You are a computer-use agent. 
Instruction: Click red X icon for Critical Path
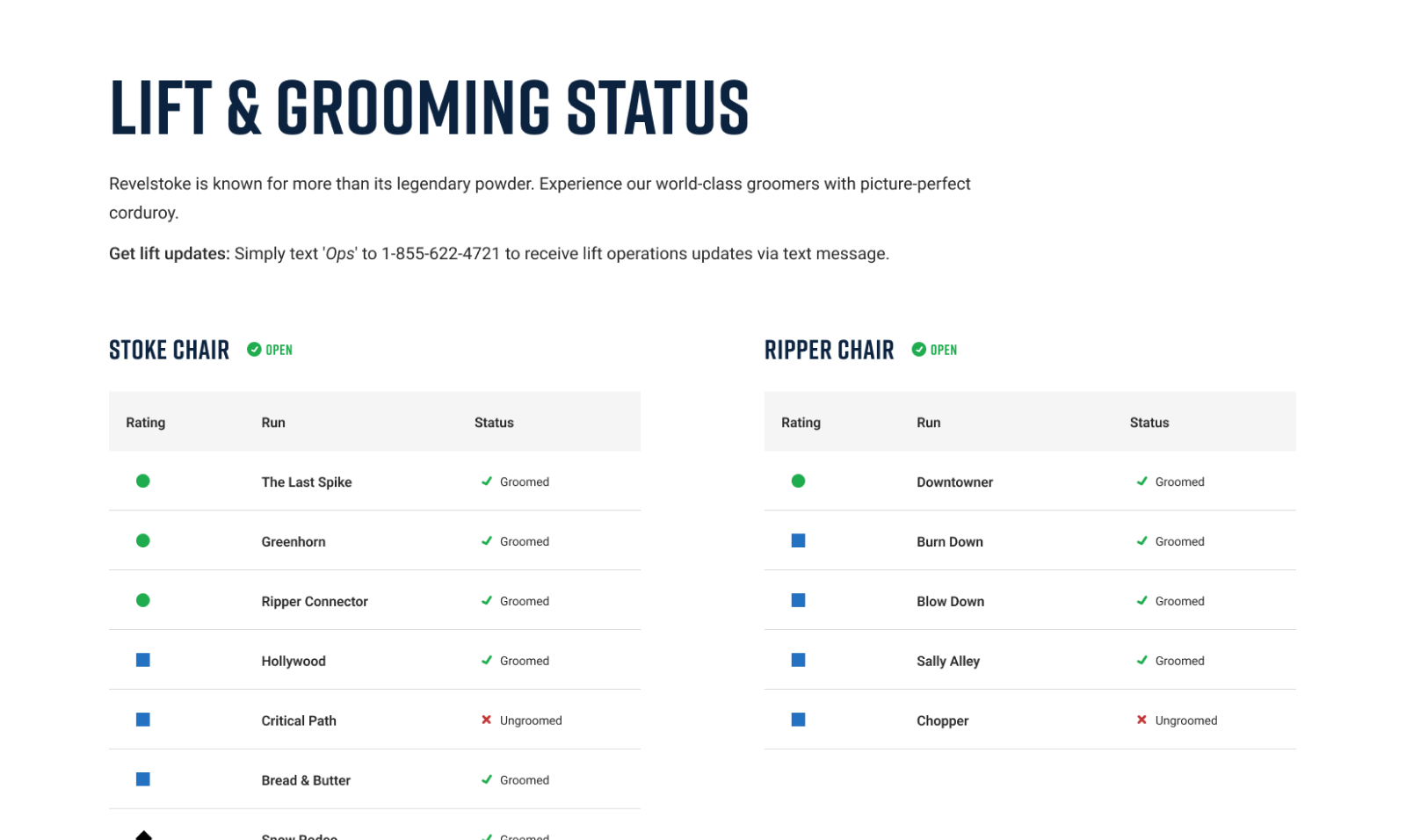coord(487,720)
